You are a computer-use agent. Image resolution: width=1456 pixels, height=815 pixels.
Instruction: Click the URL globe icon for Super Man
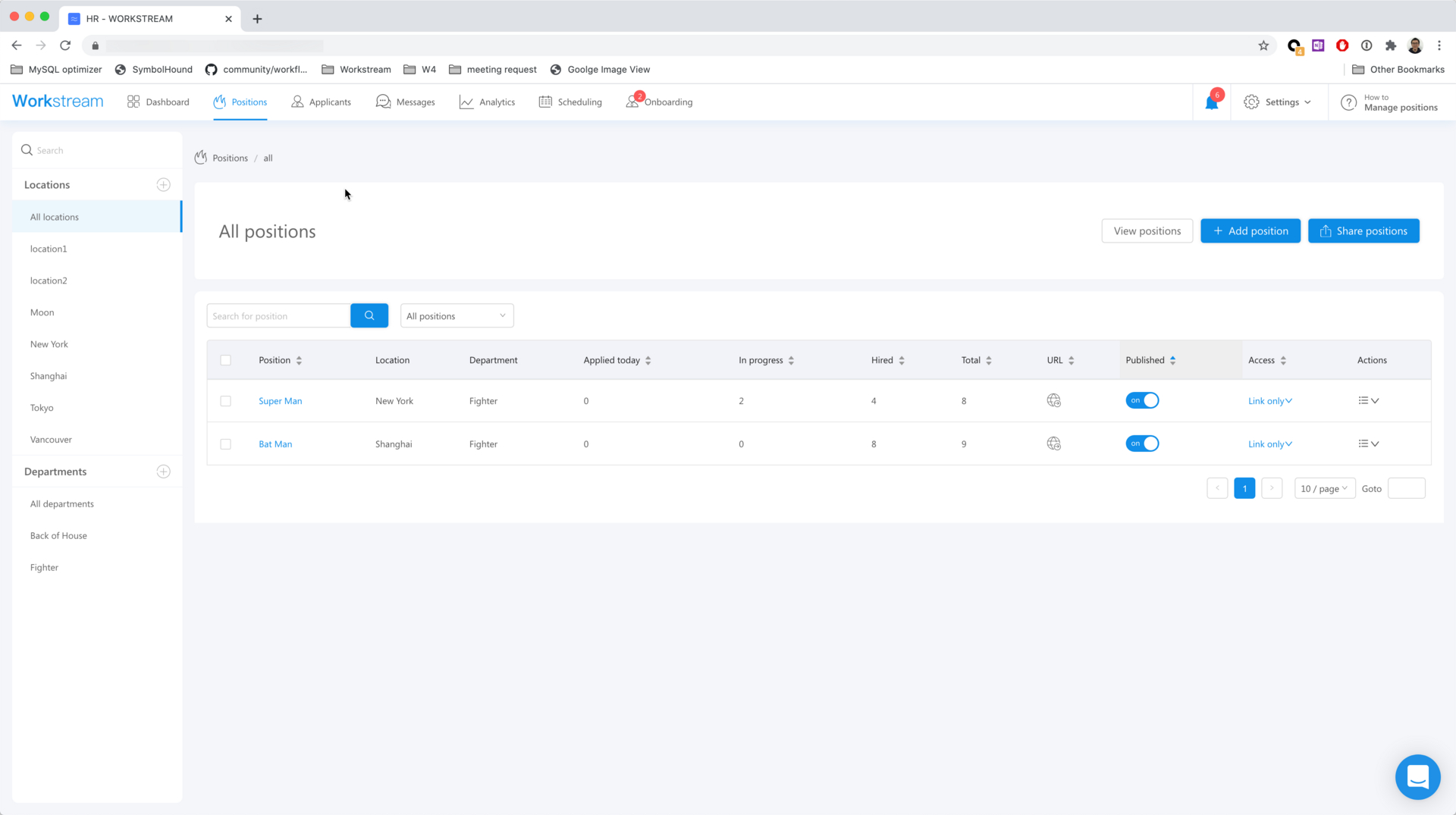[1053, 401]
